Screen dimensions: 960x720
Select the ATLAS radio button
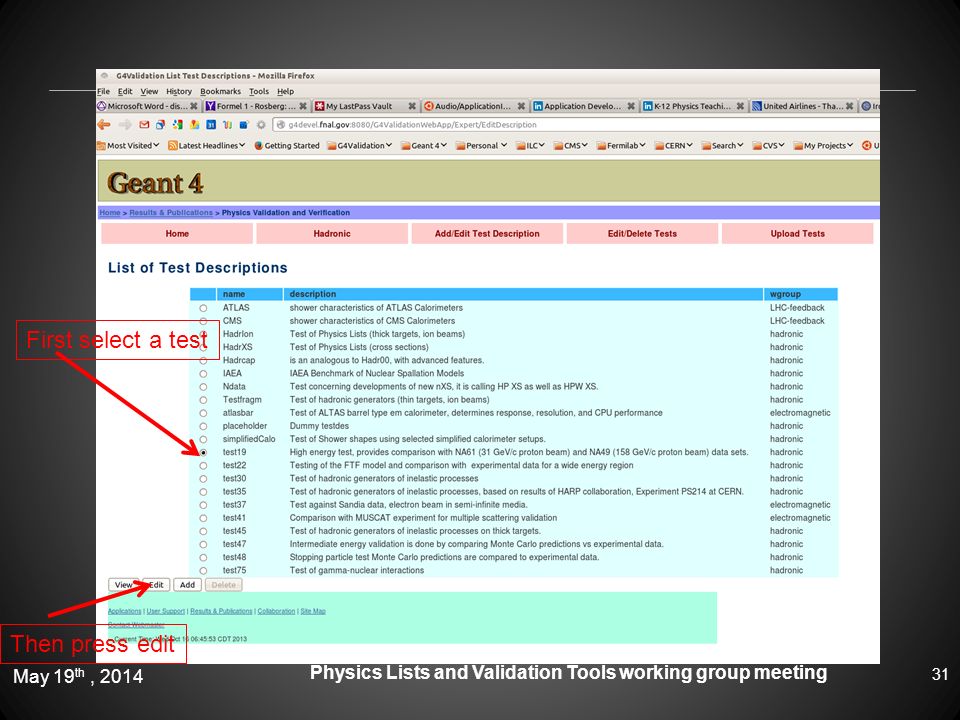(x=203, y=308)
